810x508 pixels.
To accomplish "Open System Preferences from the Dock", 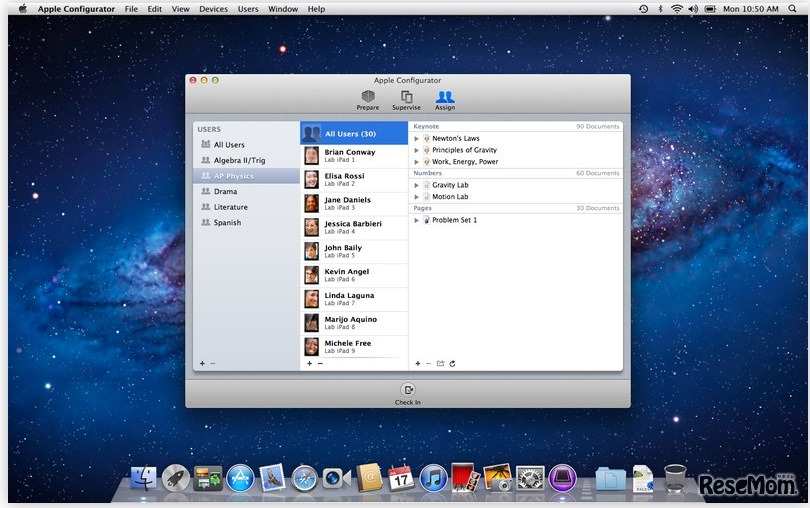I will click(x=530, y=478).
